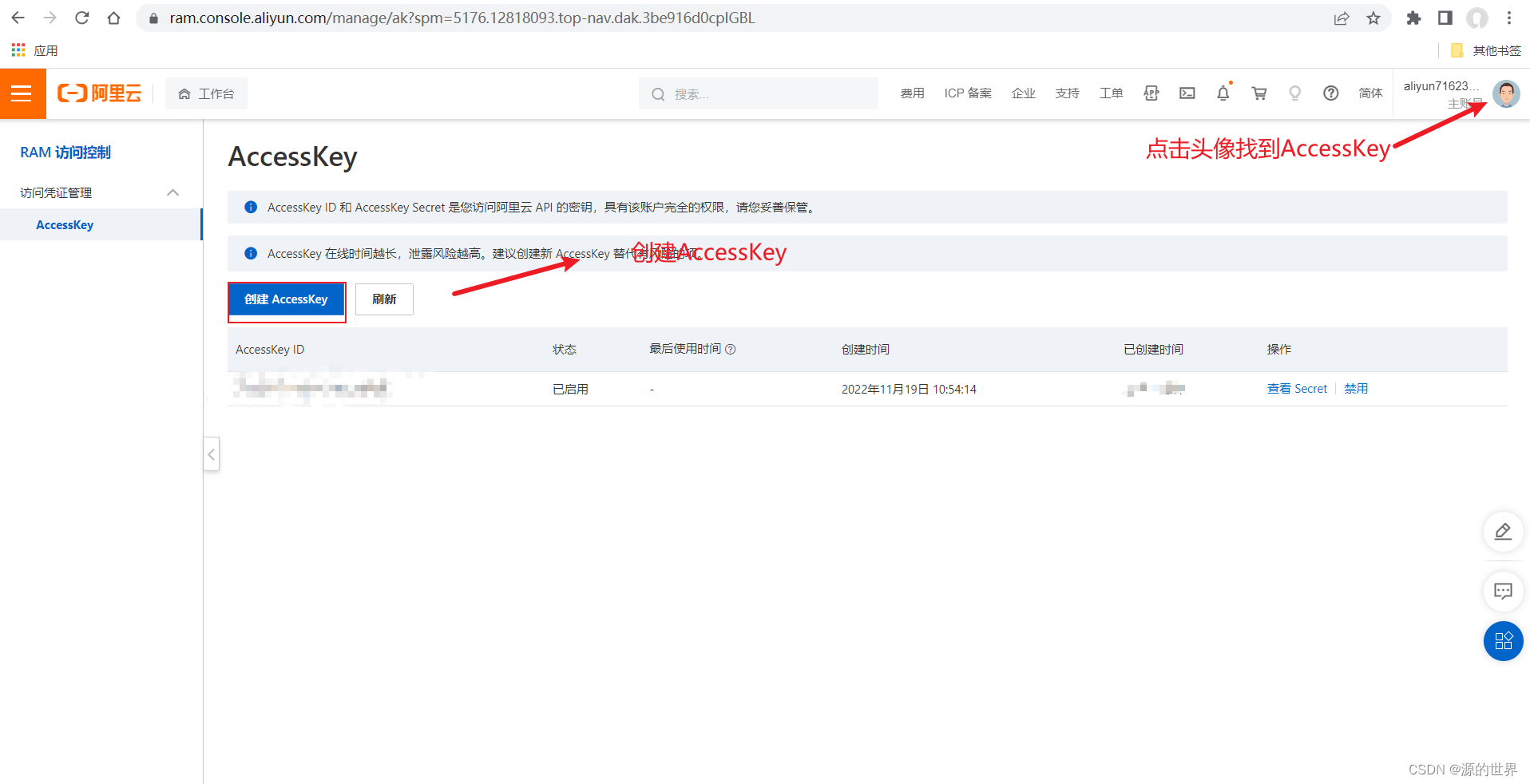Click the Aliyun 阿里云 logo

point(99,93)
